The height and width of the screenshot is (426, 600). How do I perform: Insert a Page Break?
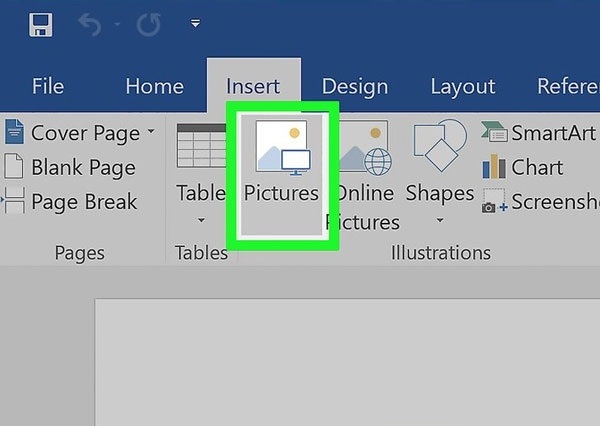click(x=70, y=201)
